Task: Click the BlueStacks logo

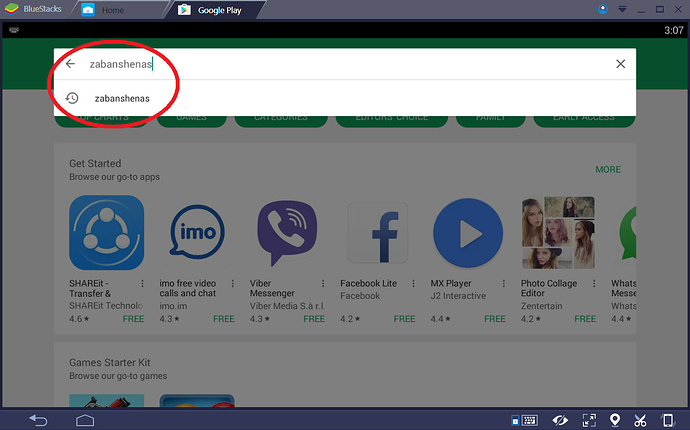Action: point(11,9)
